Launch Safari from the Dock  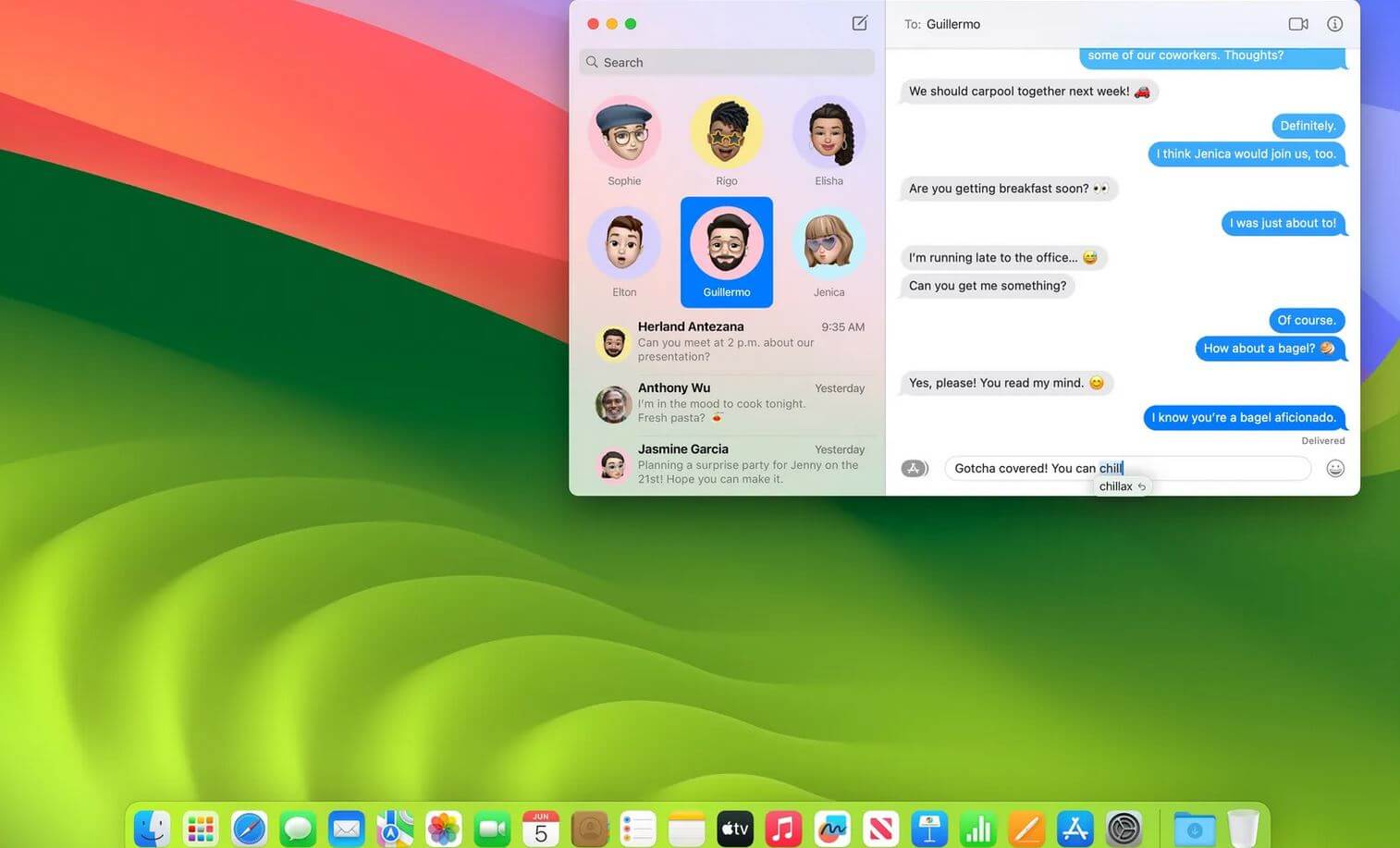click(249, 829)
